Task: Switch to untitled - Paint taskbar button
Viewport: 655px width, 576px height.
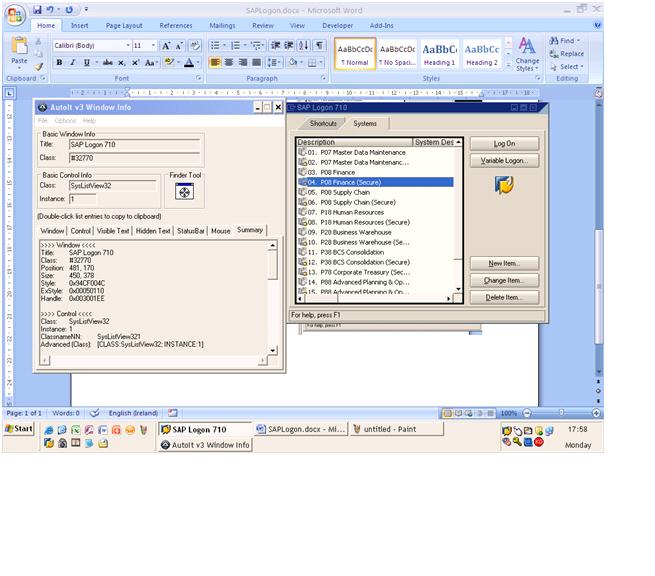Action: (396, 429)
